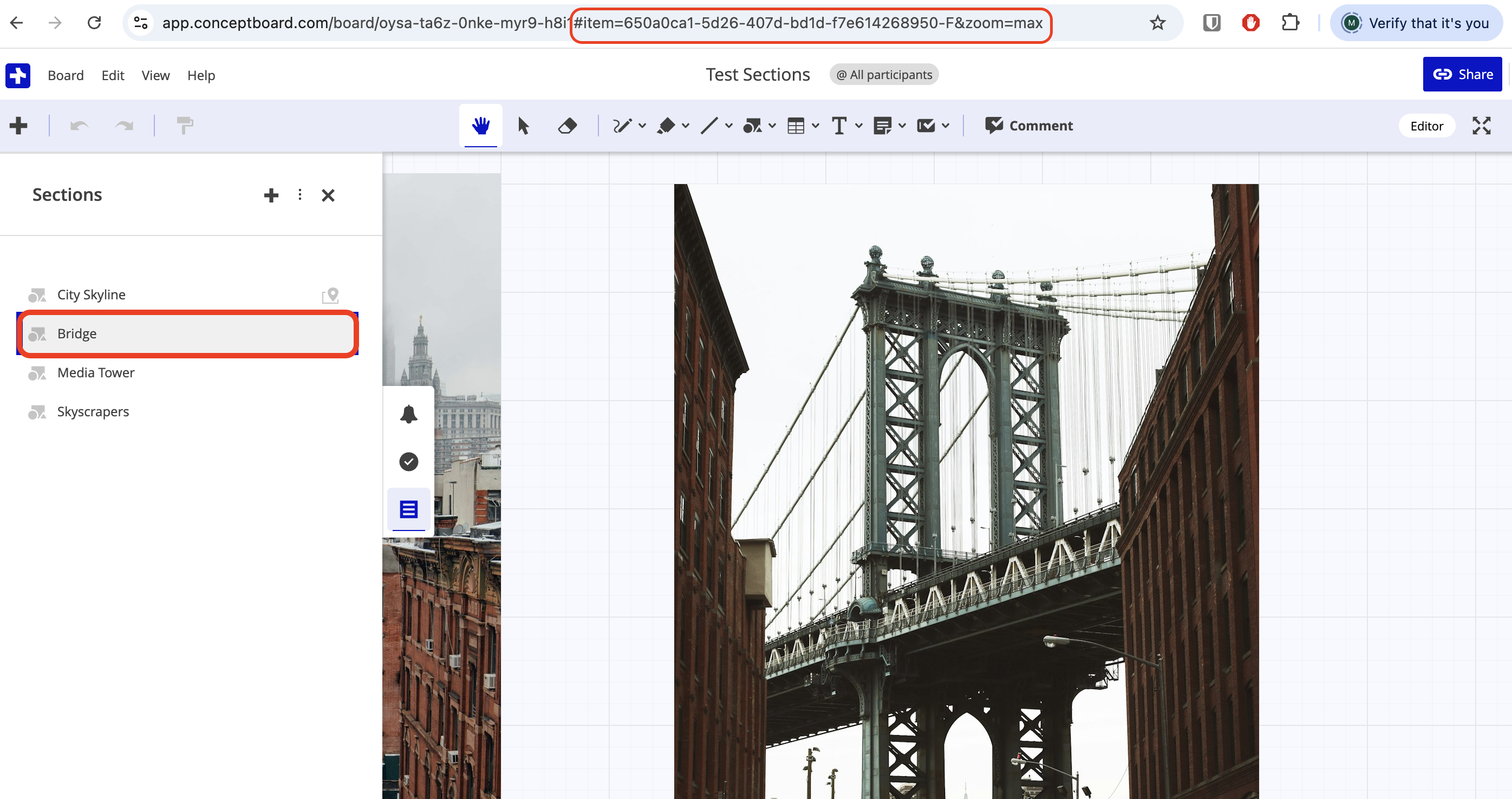This screenshot has height=799, width=1512.
Task: Toggle the notifications bell panel
Action: click(x=408, y=413)
